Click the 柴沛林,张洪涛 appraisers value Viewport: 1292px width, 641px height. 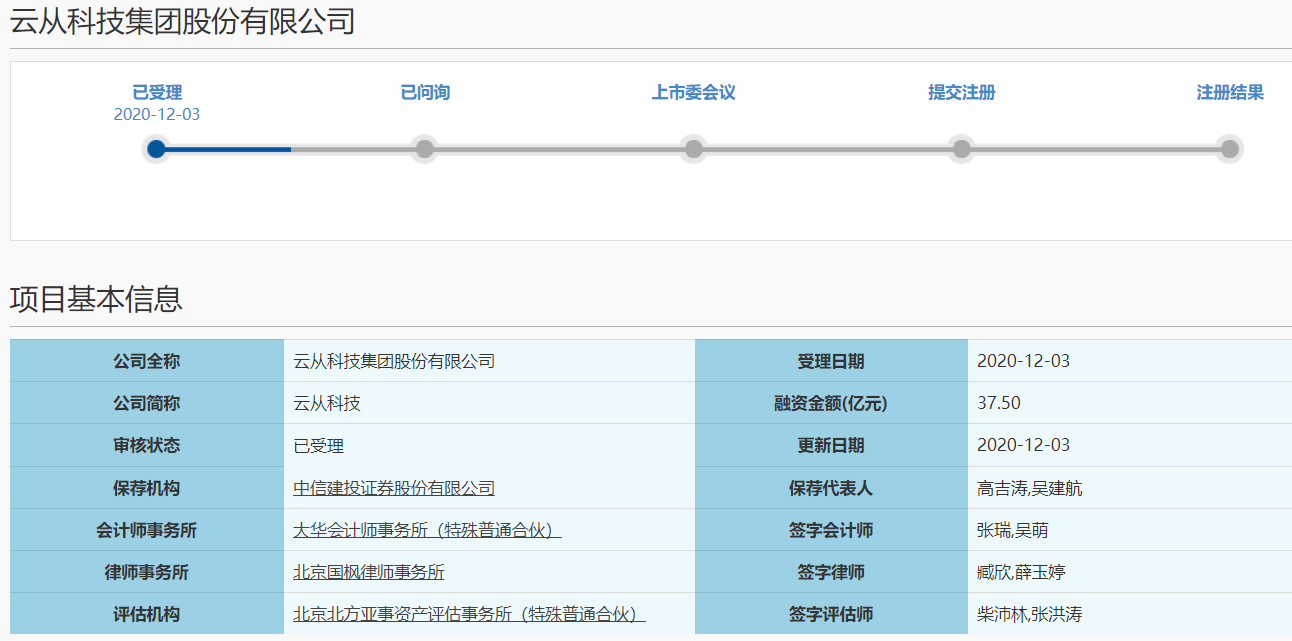click(x=1029, y=614)
